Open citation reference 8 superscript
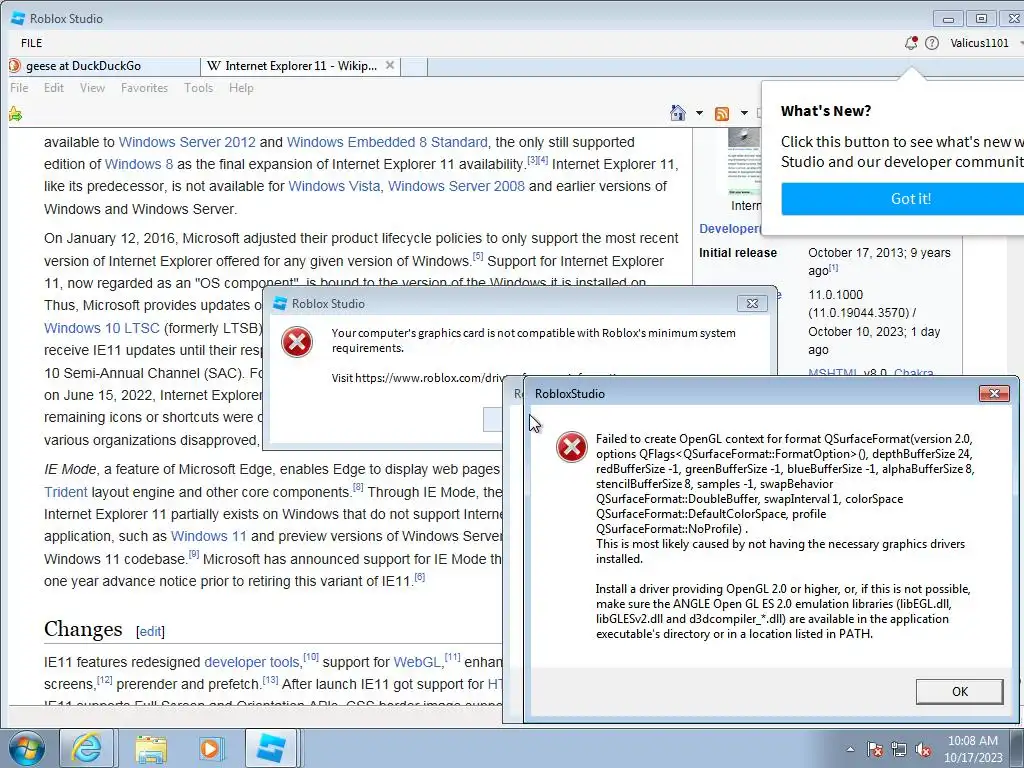The width and height of the screenshot is (1024, 768). [358, 487]
